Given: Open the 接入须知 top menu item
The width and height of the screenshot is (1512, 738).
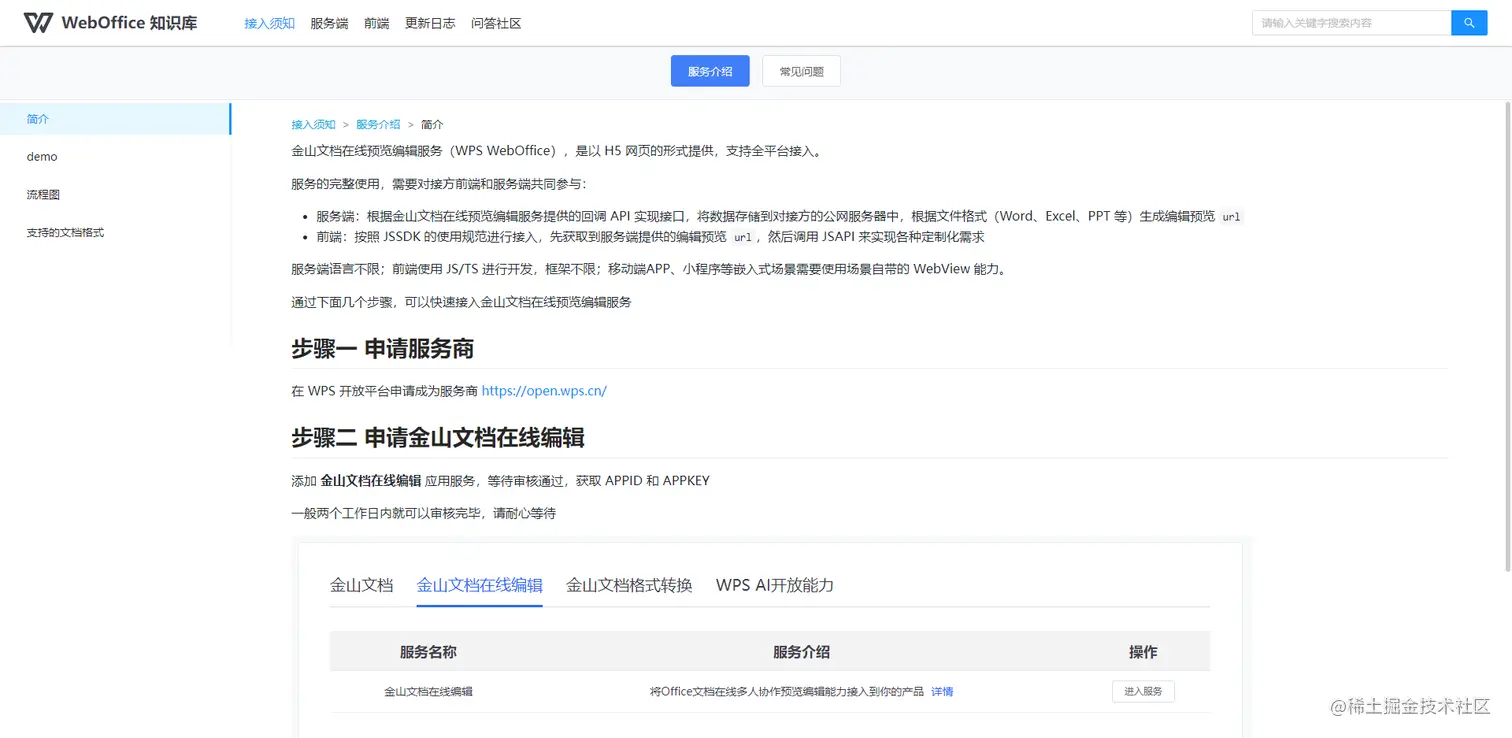Looking at the screenshot, I should pyautogui.click(x=269, y=23).
